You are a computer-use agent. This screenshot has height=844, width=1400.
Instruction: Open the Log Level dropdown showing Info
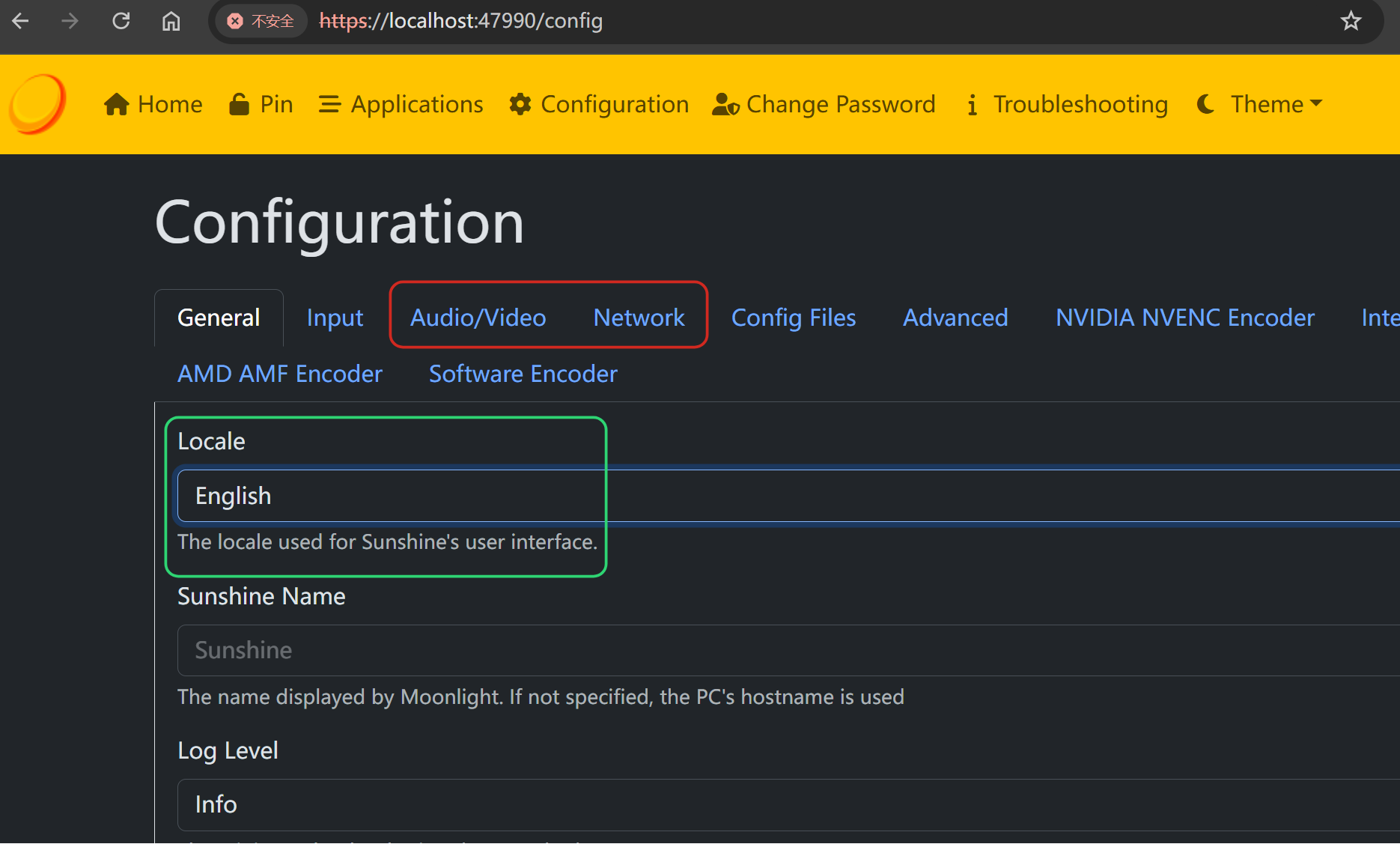pos(788,804)
